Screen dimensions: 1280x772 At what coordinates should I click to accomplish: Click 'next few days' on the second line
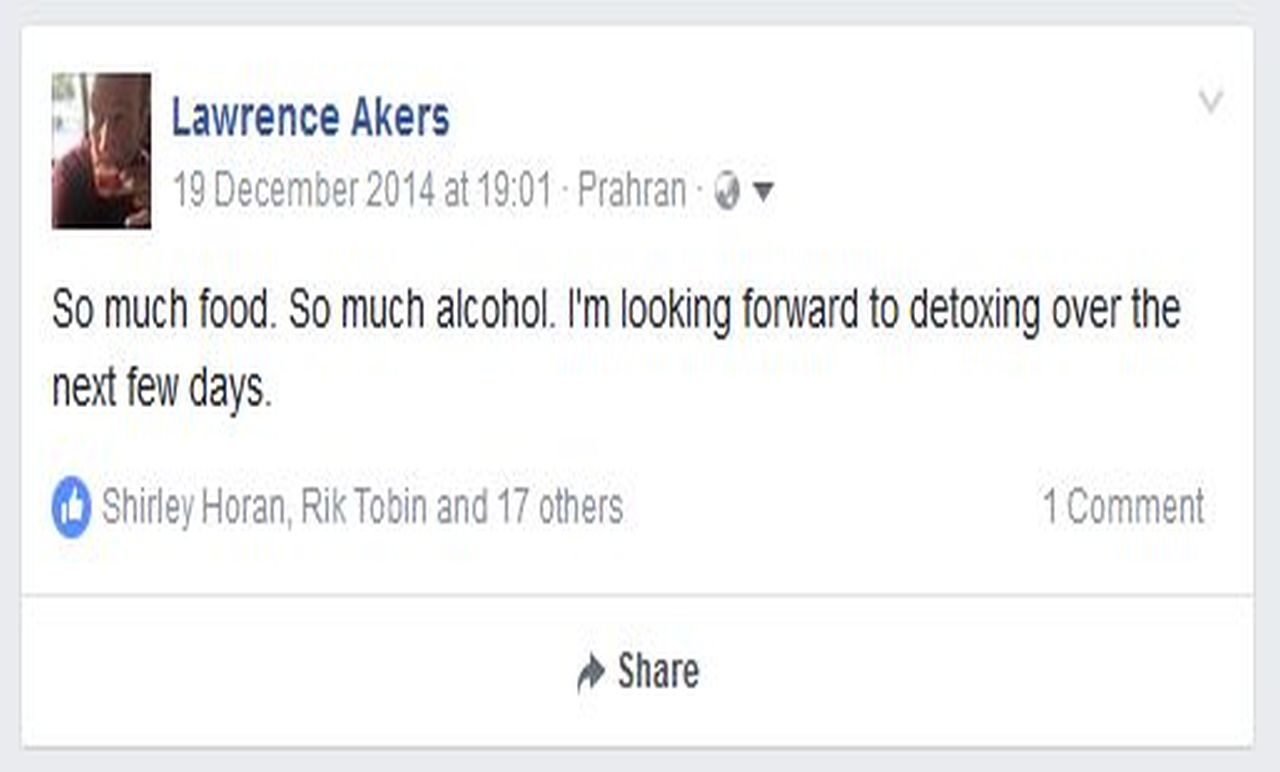tap(161, 387)
